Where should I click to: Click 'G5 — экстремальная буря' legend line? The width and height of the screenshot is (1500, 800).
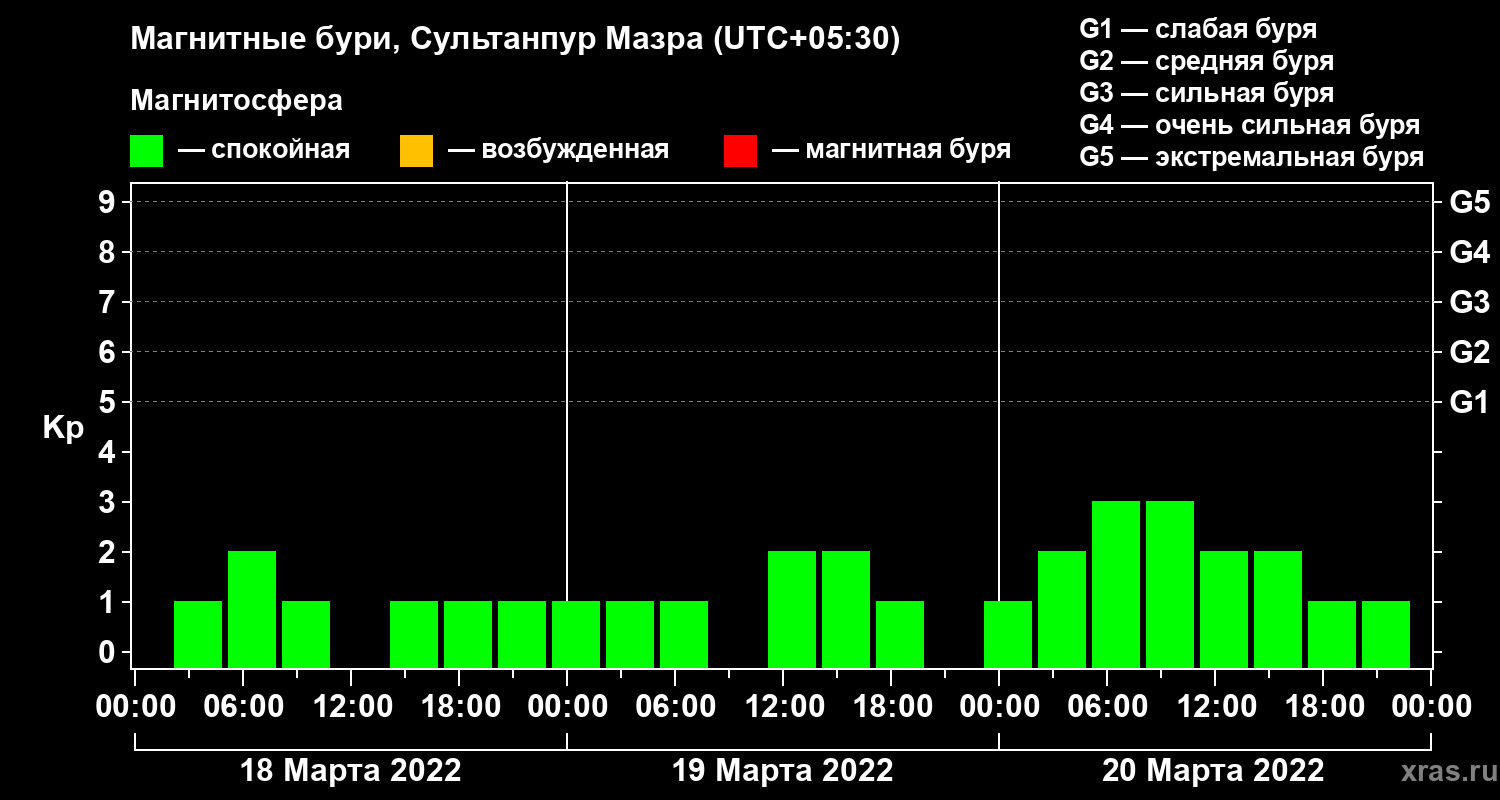1252,158
